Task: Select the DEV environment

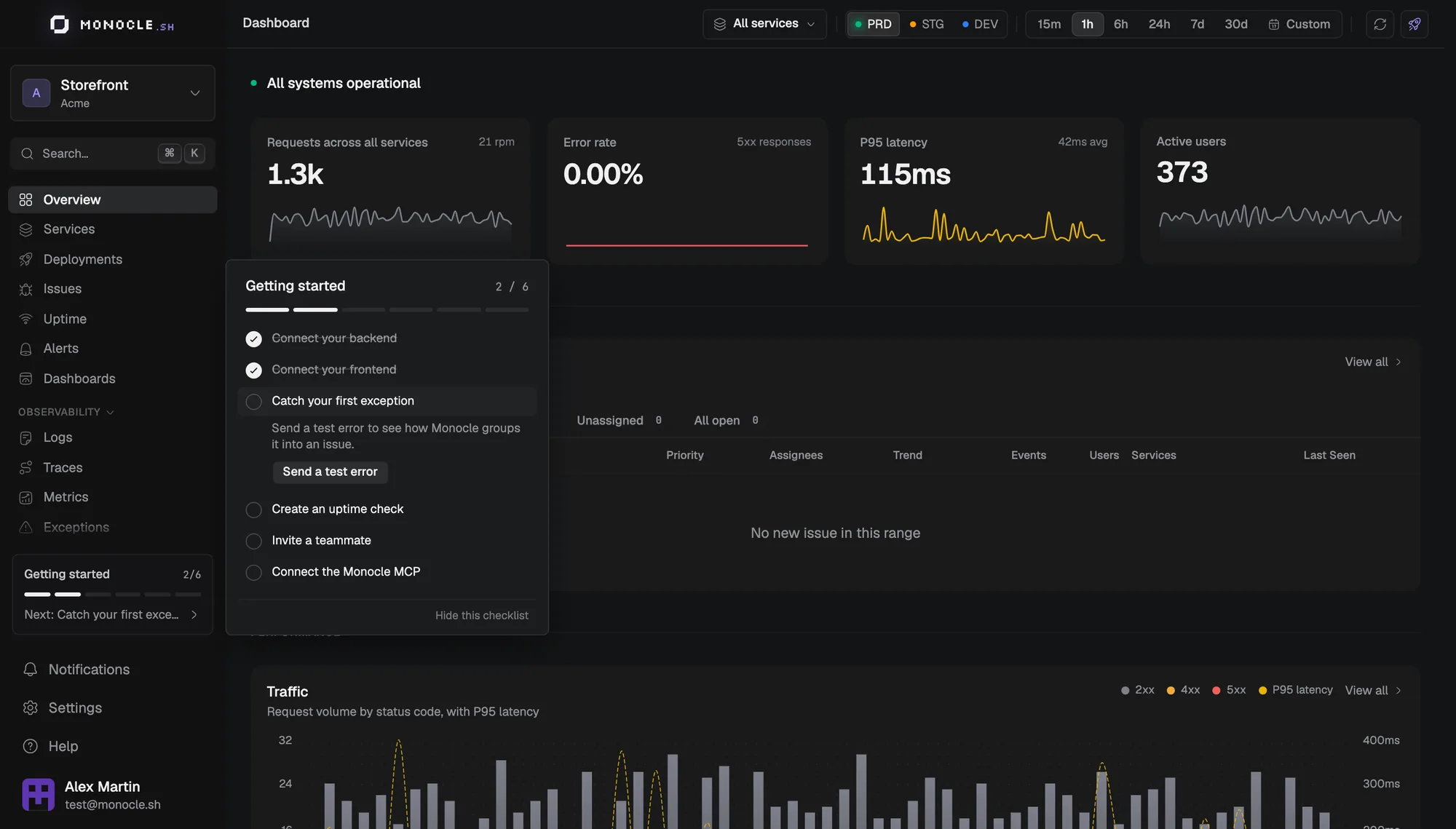Action: click(x=980, y=24)
